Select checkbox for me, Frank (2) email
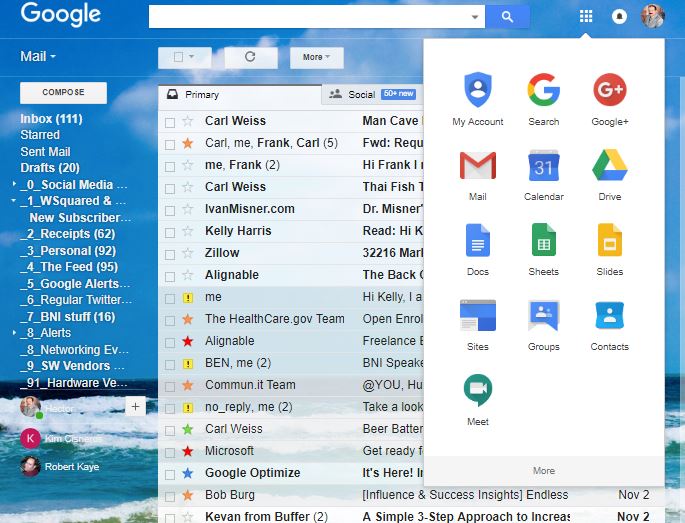 [x=170, y=166]
